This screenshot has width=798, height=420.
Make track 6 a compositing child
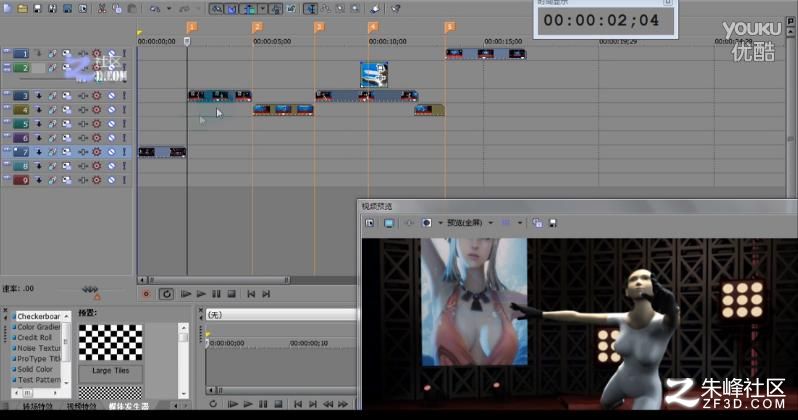click(x=38, y=138)
